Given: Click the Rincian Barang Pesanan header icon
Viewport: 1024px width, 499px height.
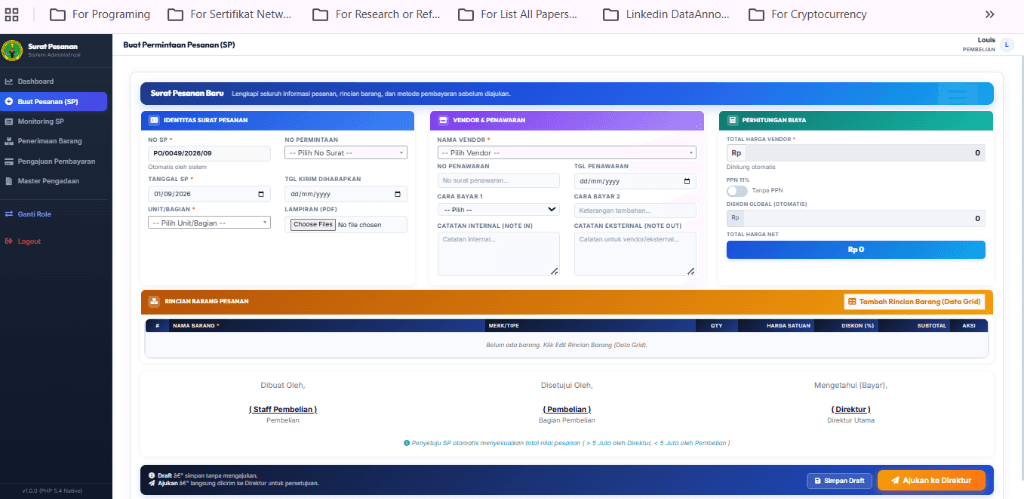Looking at the screenshot, I should click(x=154, y=302).
